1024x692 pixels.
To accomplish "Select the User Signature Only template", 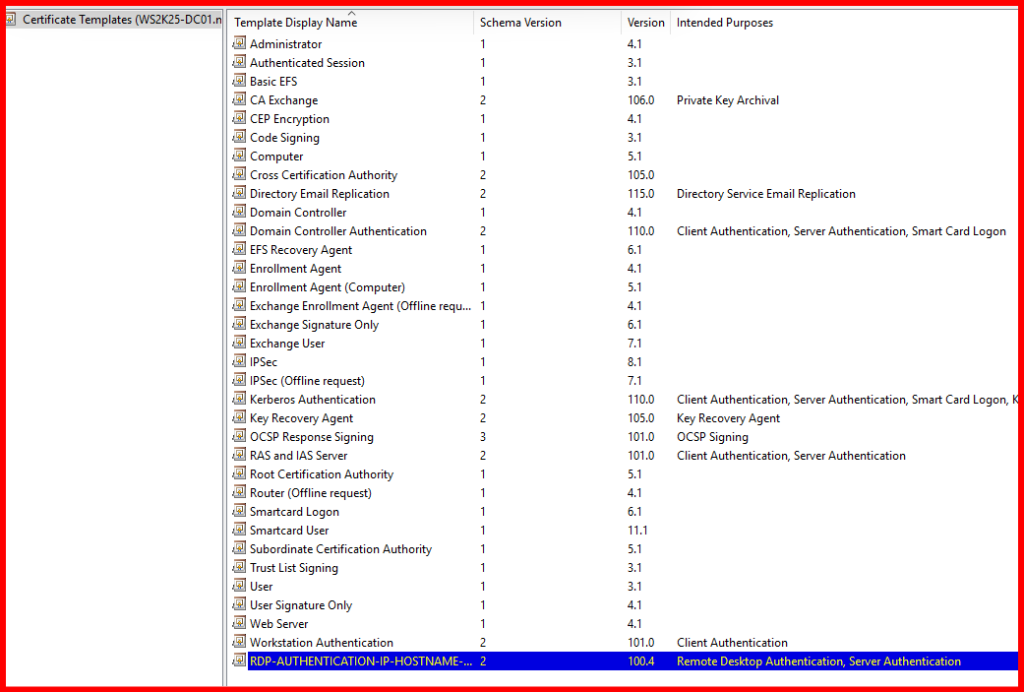I will pyautogui.click(x=300, y=605).
